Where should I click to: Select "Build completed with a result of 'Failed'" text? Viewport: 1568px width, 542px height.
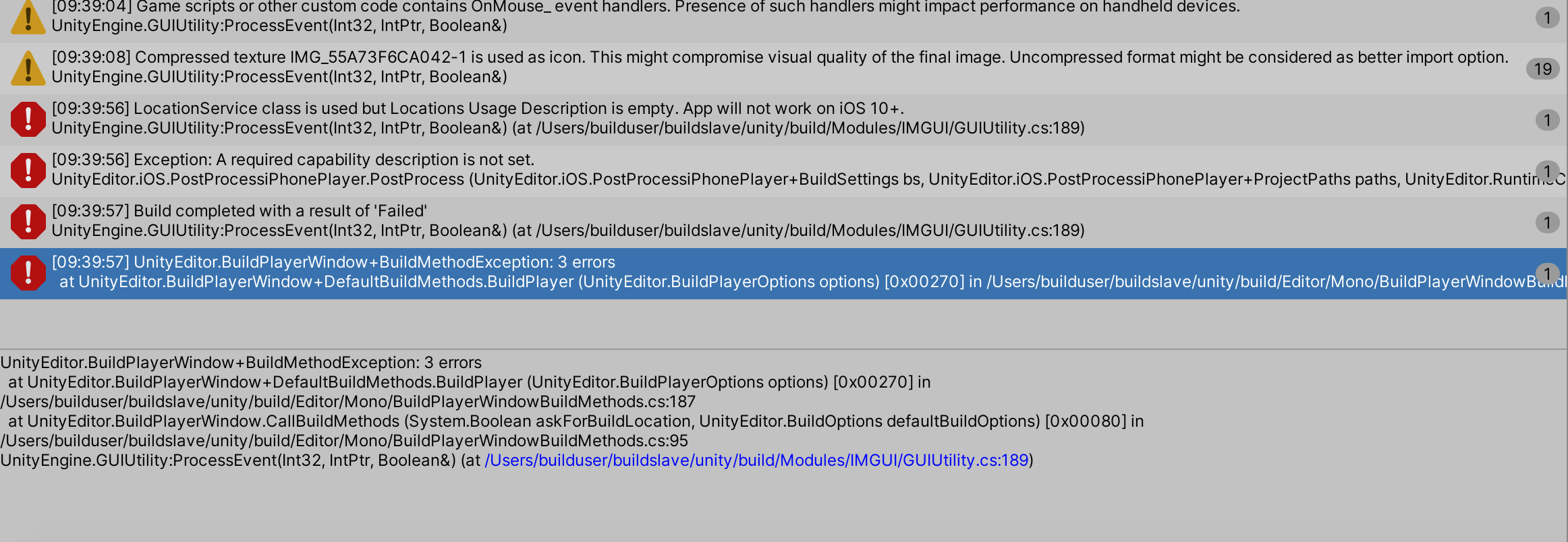pyautogui.click(x=240, y=211)
